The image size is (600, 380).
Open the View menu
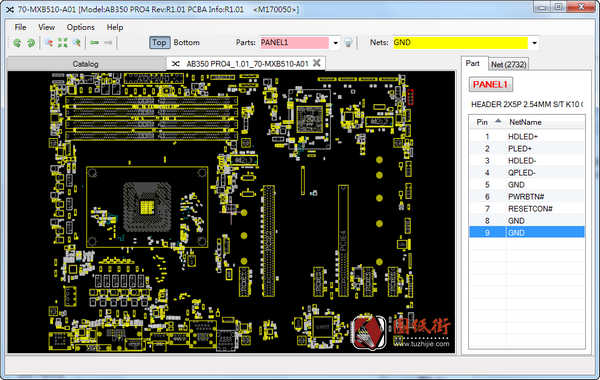click(x=46, y=27)
